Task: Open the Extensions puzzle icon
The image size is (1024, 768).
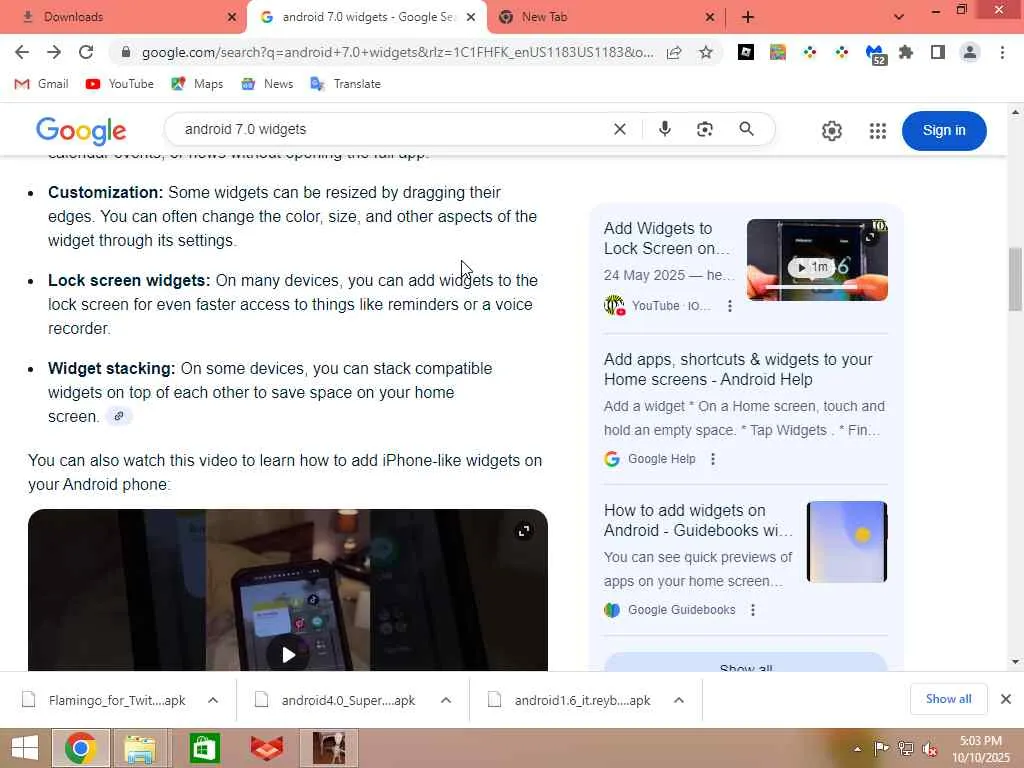Action: pyautogui.click(x=906, y=52)
